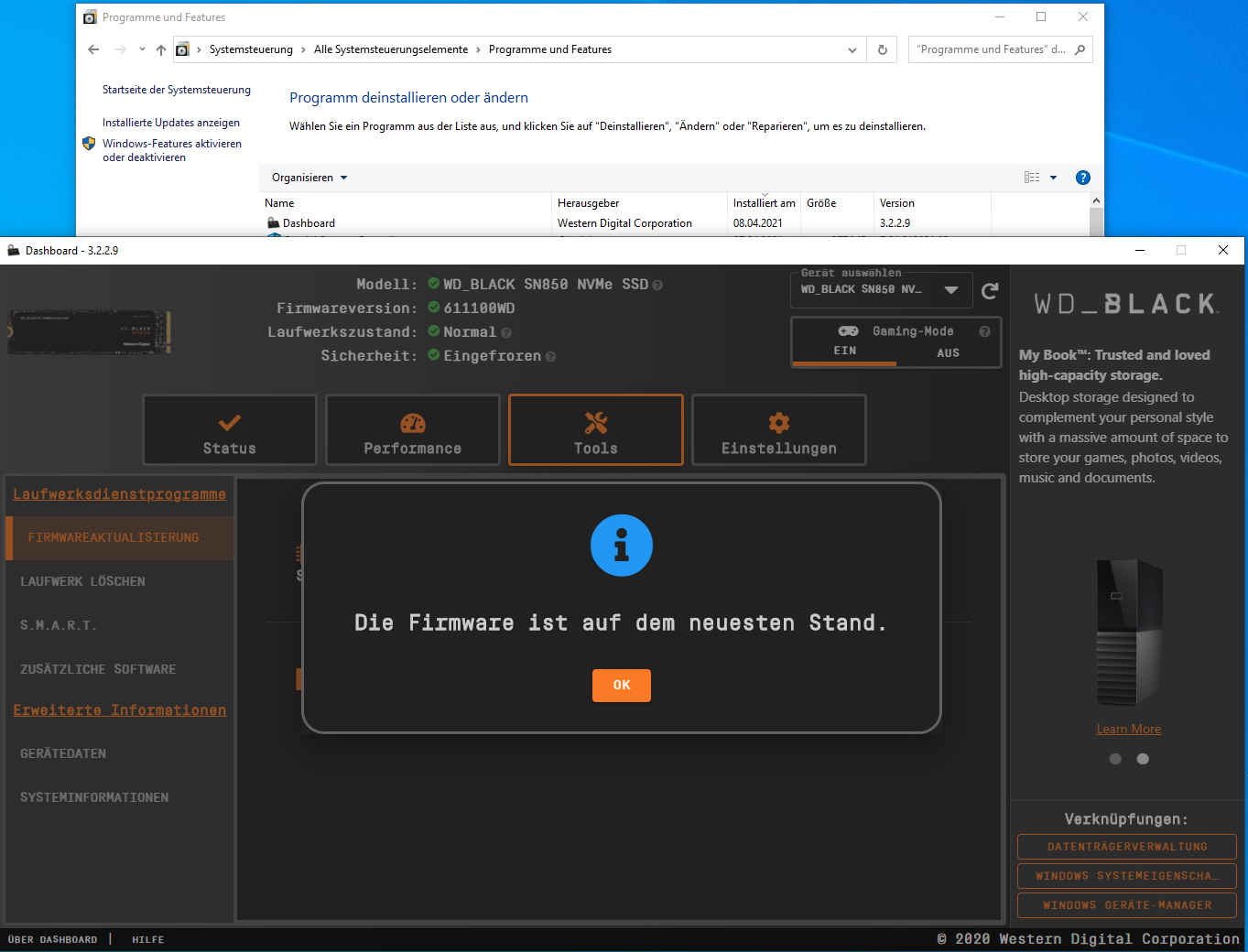The height and width of the screenshot is (952, 1248).
Task: Open DATENTRÄGERVERWALTUNG shortcut
Action: point(1127,847)
